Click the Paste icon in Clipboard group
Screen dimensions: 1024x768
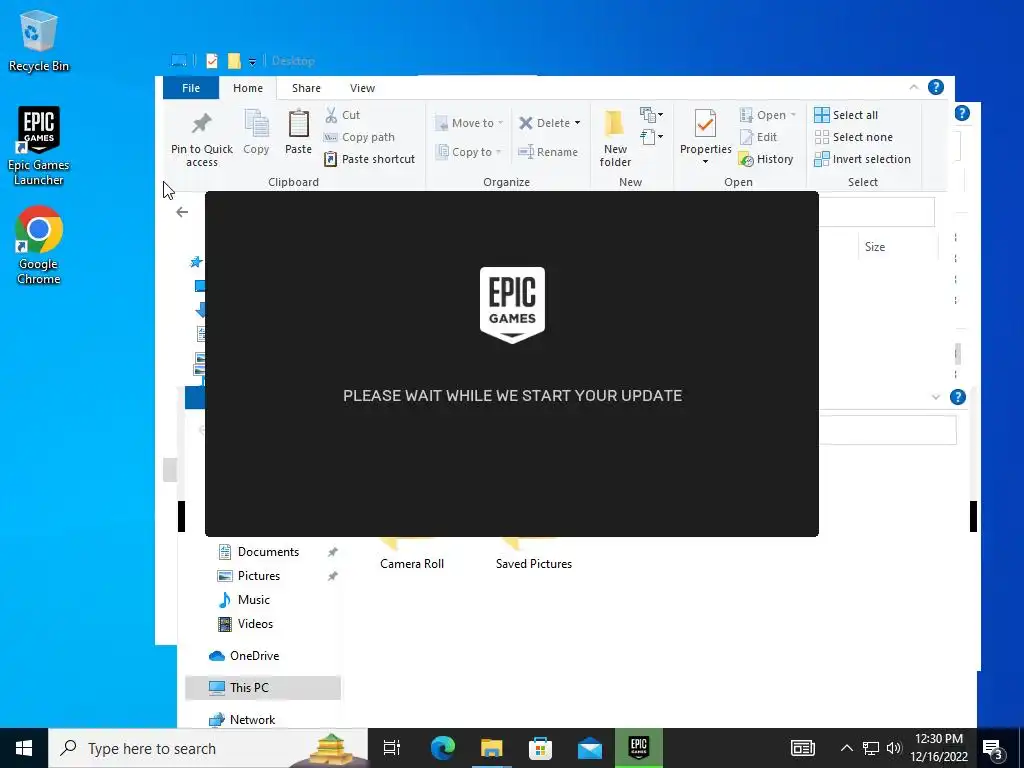coord(298,133)
